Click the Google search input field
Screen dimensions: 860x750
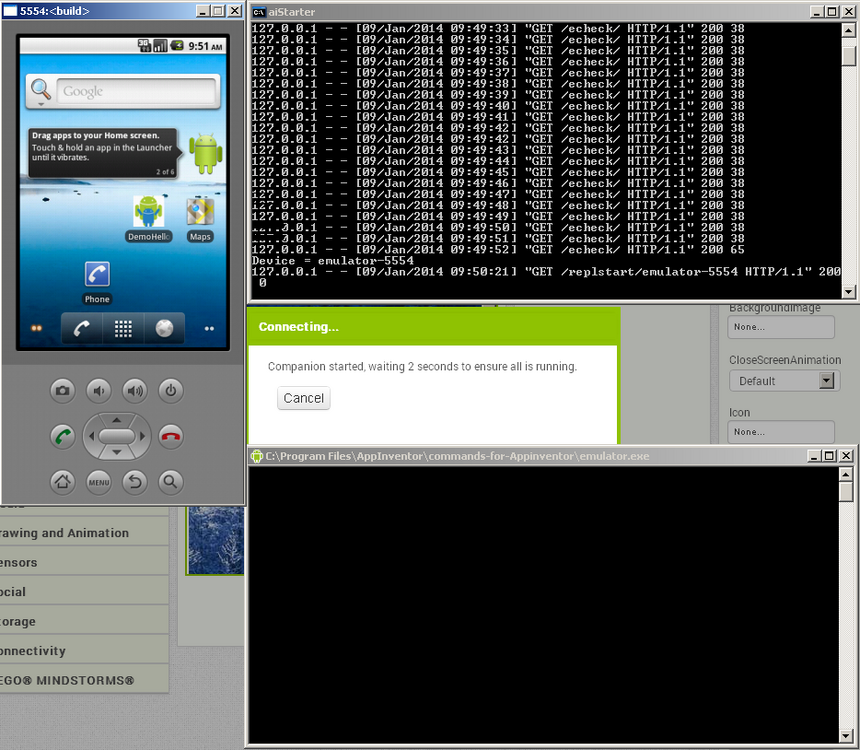[x=136, y=91]
